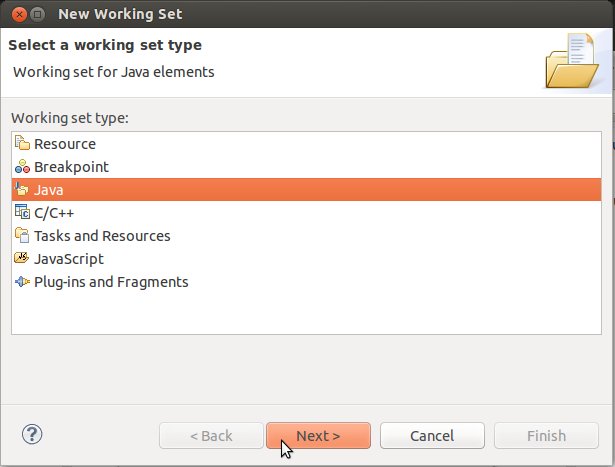The image size is (615, 467).
Task: Click the C/C++ working set icon
Action: [22, 212]
